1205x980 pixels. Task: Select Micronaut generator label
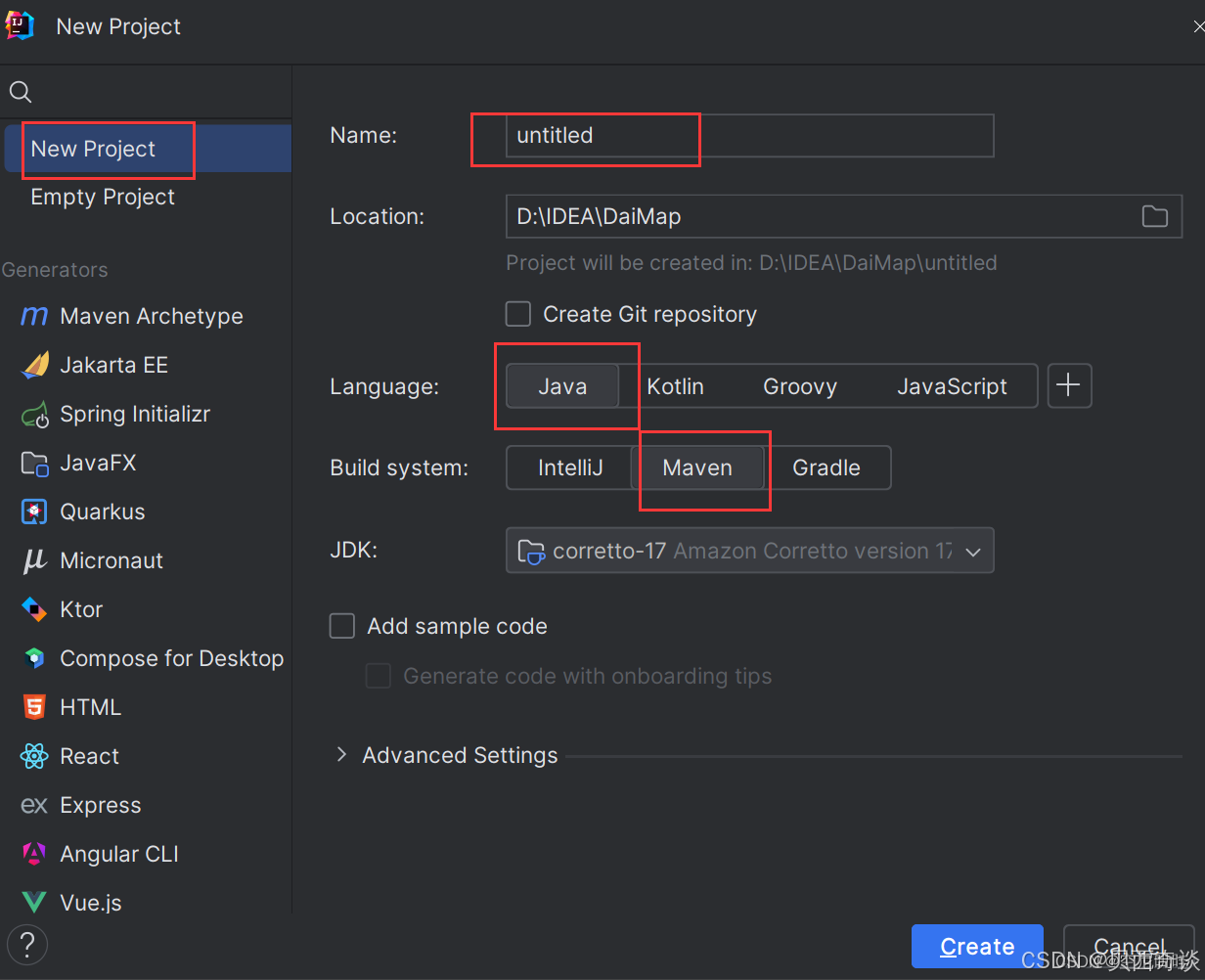112,560
